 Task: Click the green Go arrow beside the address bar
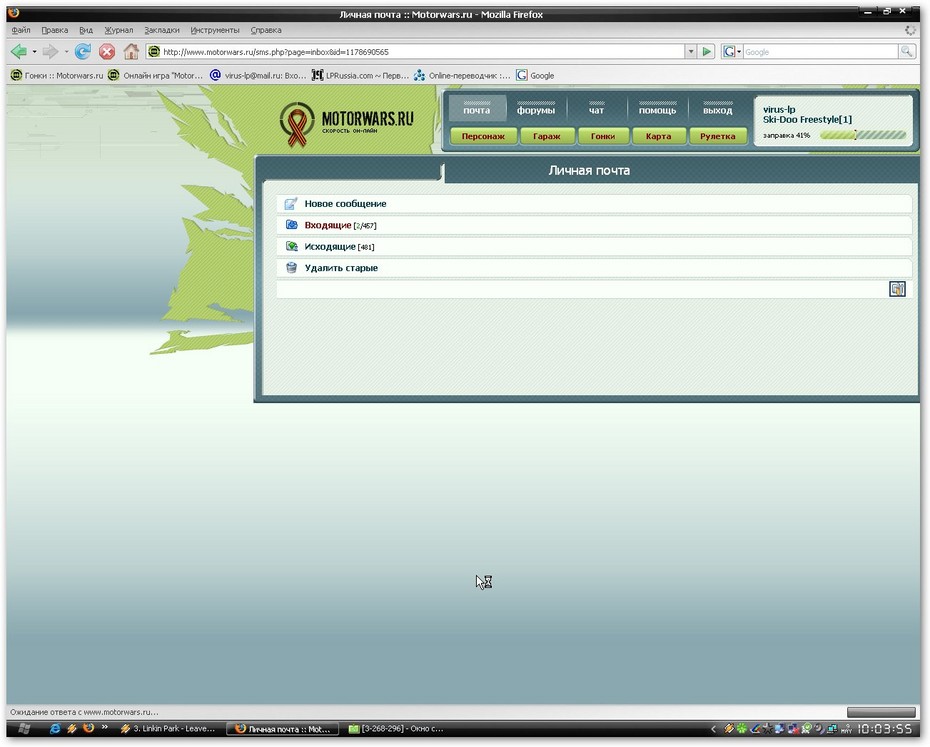(x=706, y=52)
